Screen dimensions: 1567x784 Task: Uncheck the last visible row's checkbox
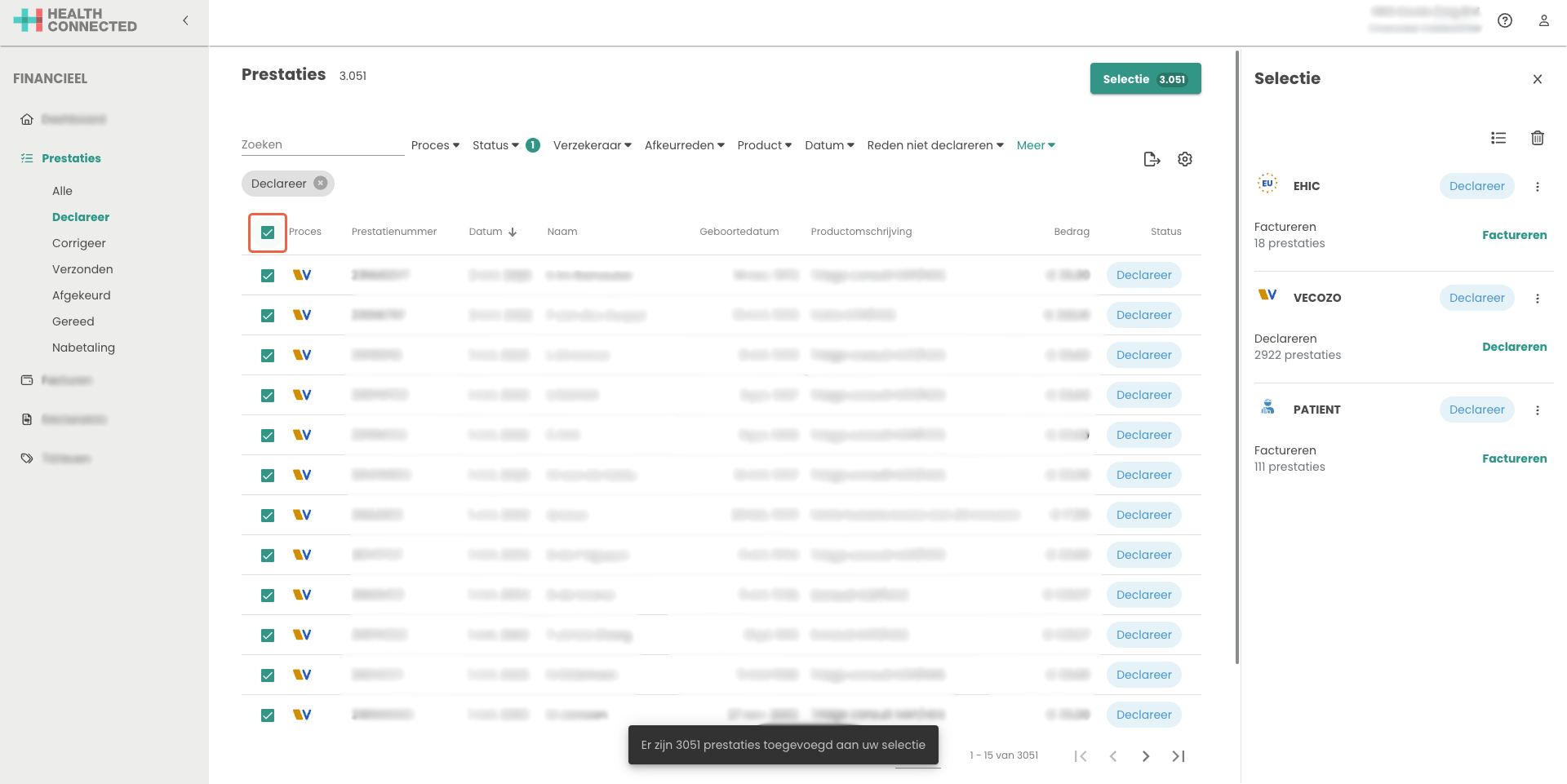tap(268, 715)
